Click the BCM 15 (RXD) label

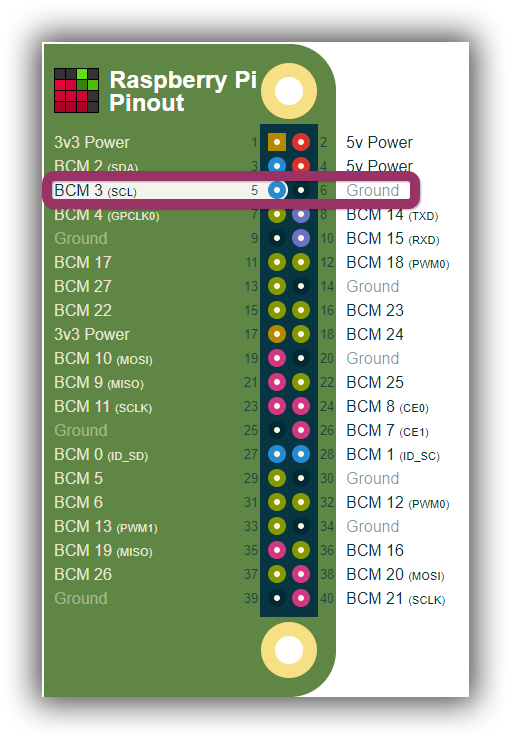click(x=393, y=238)
